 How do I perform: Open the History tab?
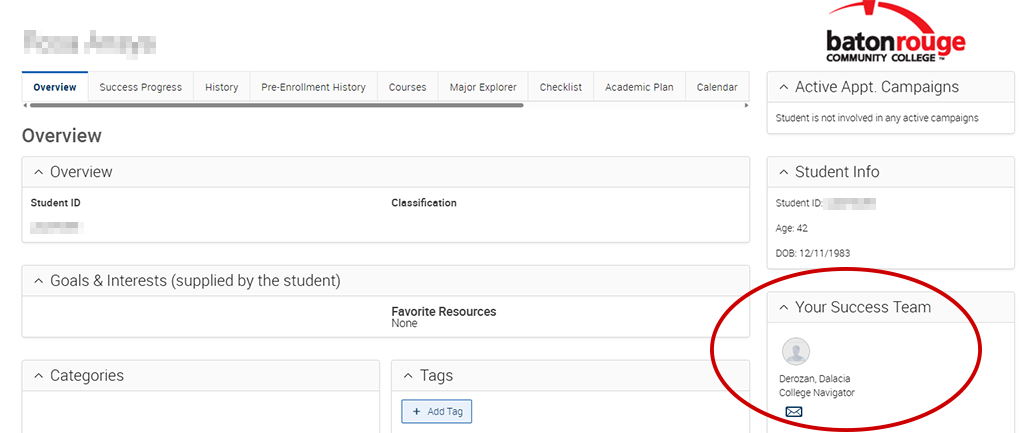[x=221, y=87]
